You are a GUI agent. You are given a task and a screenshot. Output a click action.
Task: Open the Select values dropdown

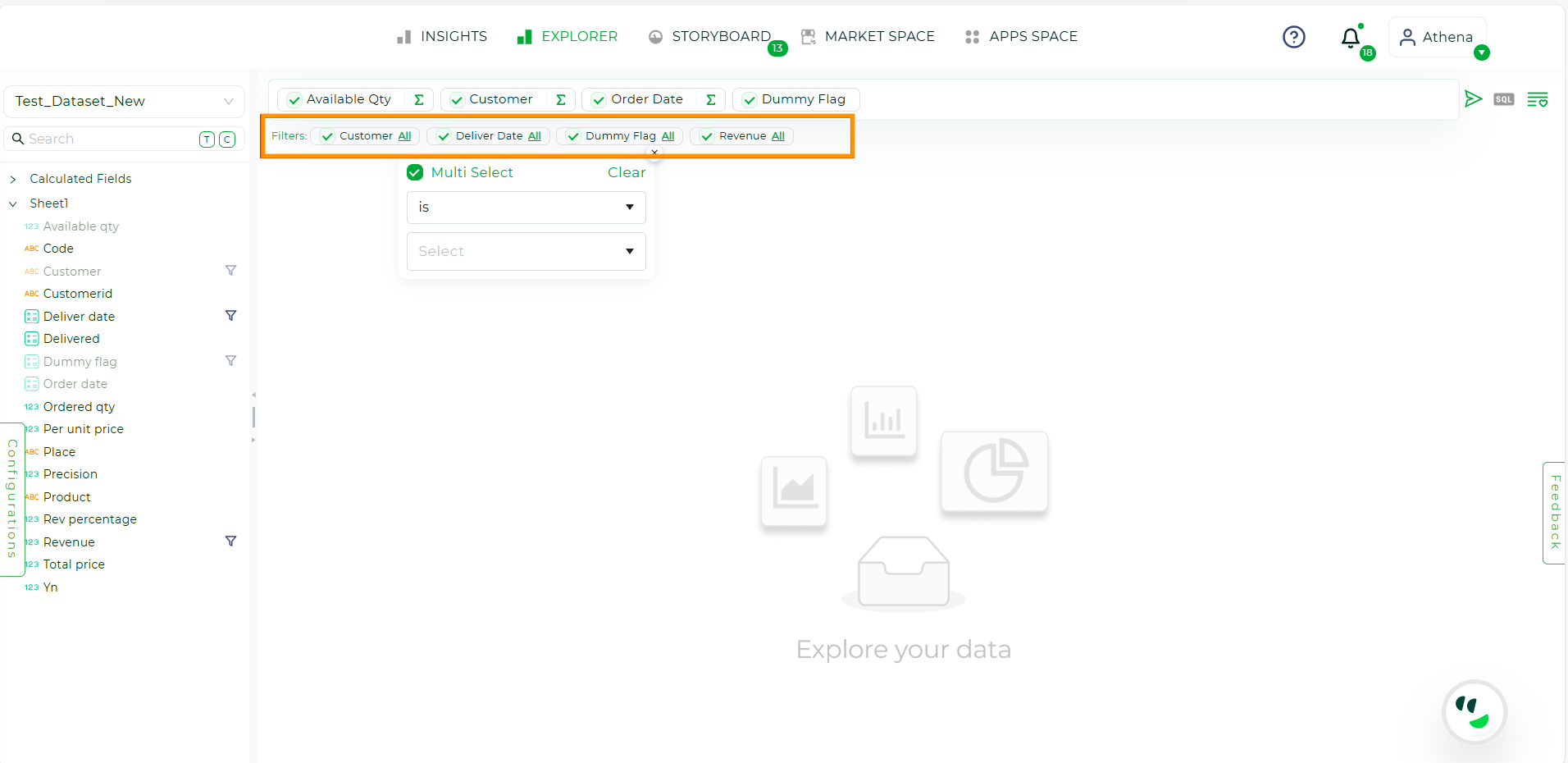(526, 251)
